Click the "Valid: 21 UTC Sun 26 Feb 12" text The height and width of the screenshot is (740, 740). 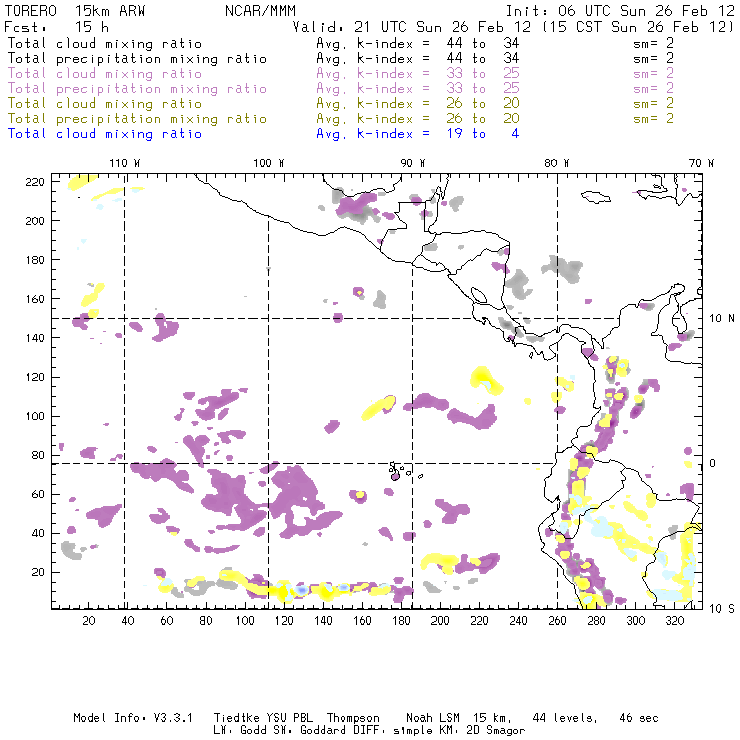click(411, 27)
